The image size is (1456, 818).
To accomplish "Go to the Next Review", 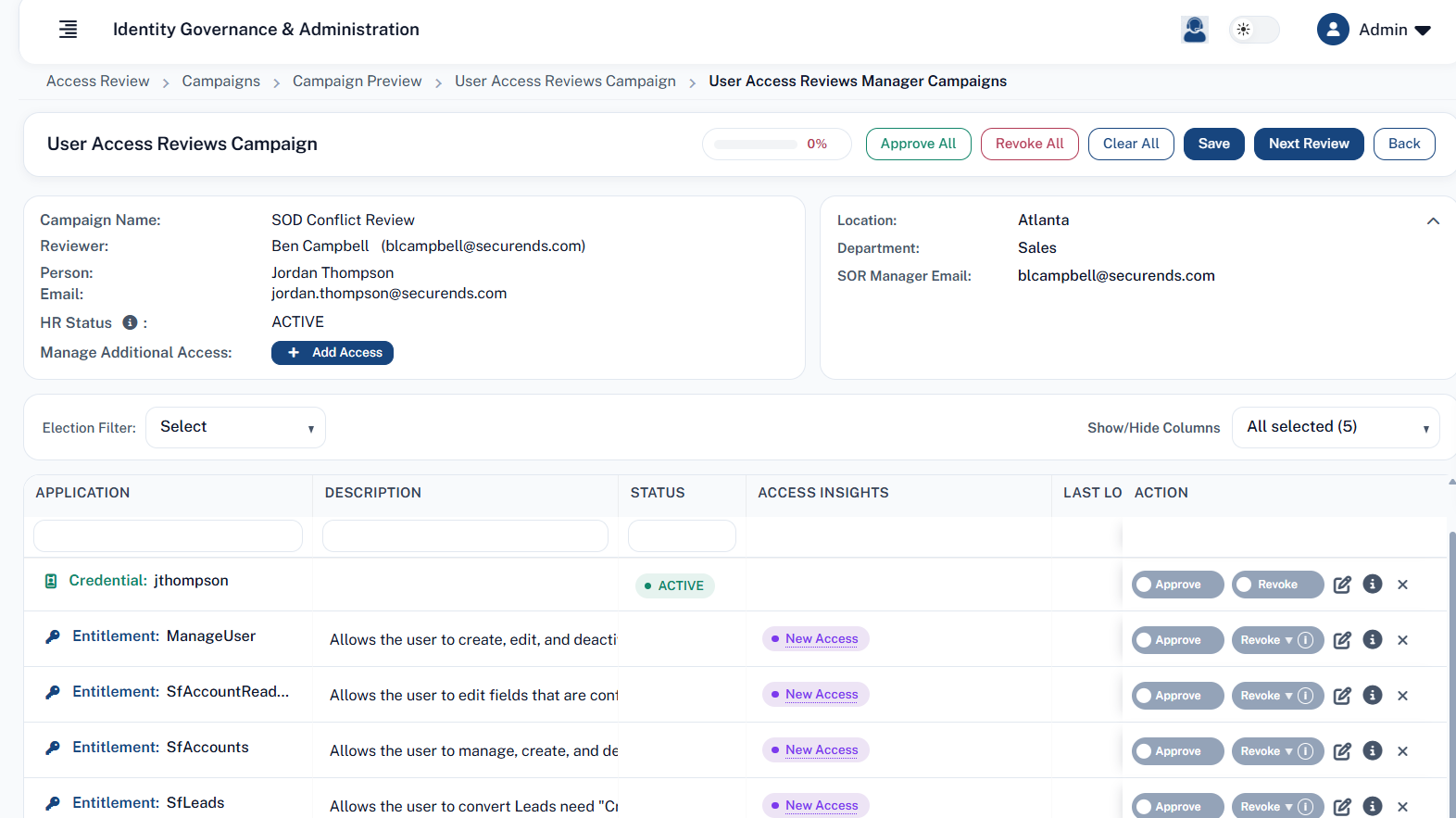I will (1309, 144).
